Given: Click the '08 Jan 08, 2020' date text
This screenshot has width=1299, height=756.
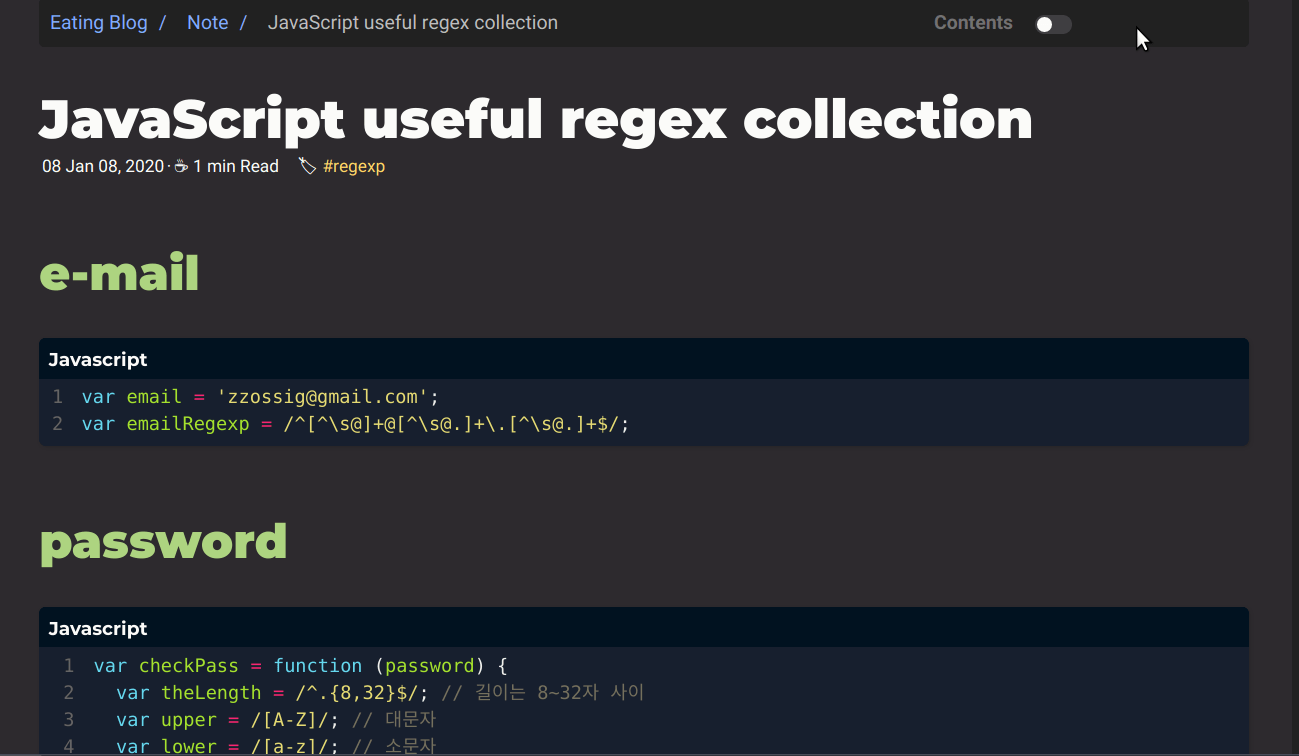Looking at the screenshot, I should click(102, 166).
